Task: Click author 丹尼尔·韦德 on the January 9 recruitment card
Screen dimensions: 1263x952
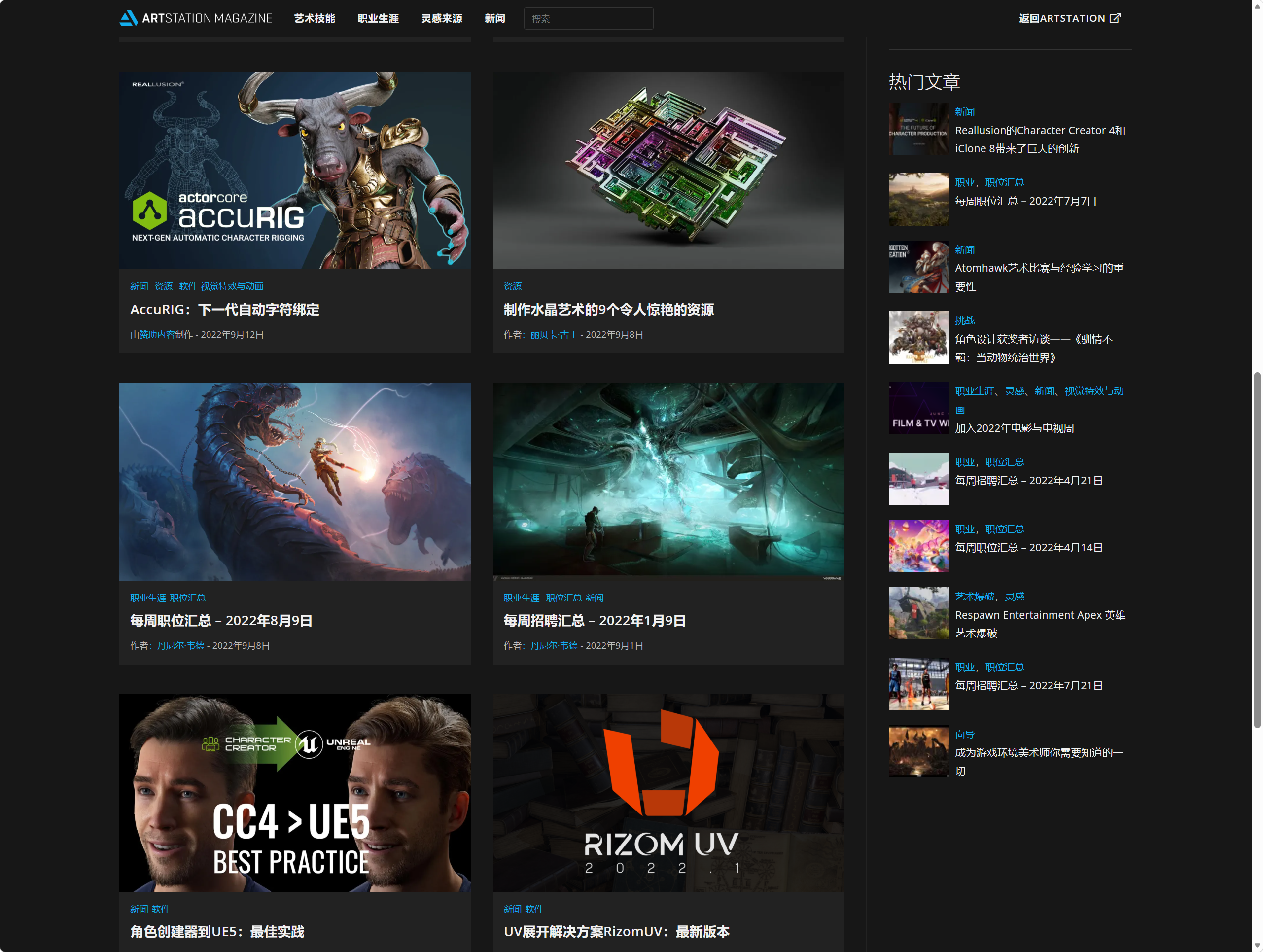Action: [554, 645]
